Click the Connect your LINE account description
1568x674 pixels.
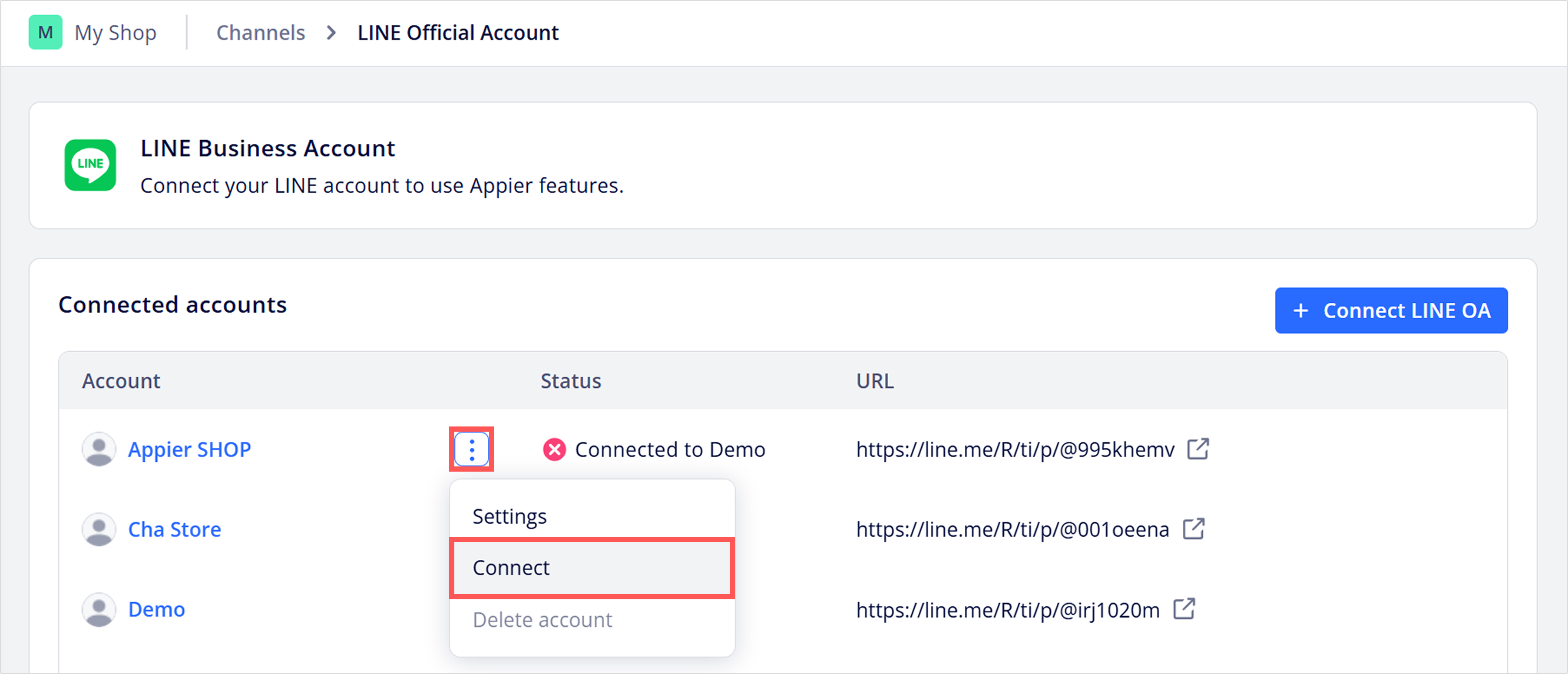coord(382,186)
